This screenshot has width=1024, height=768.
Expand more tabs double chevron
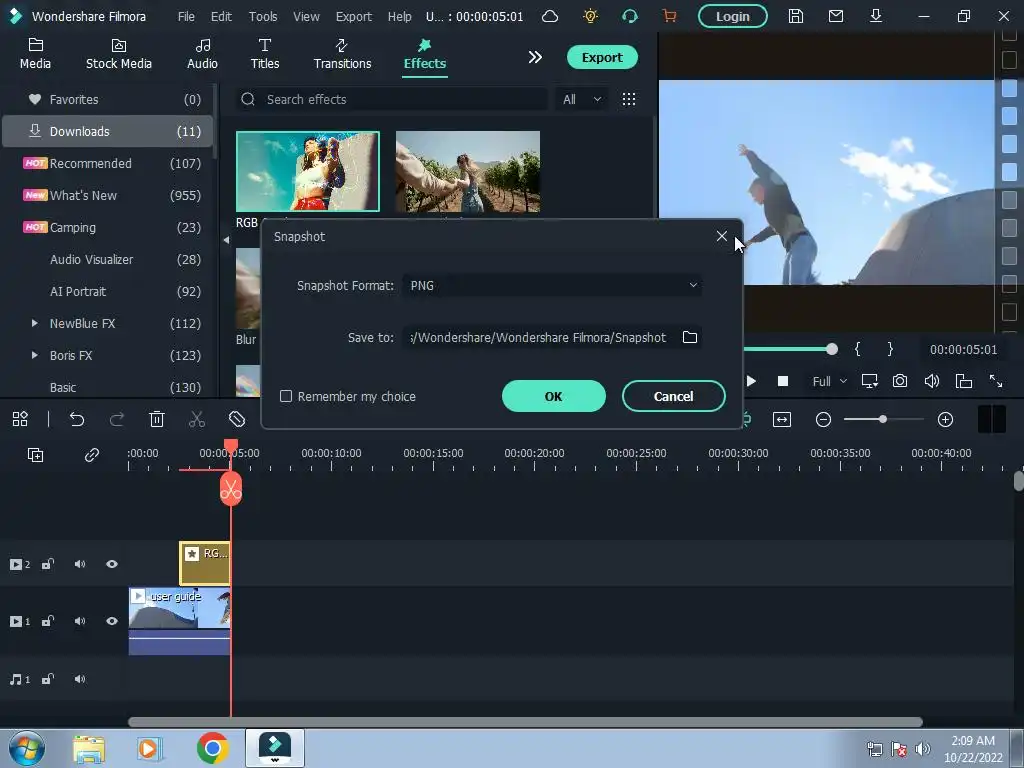535,57
